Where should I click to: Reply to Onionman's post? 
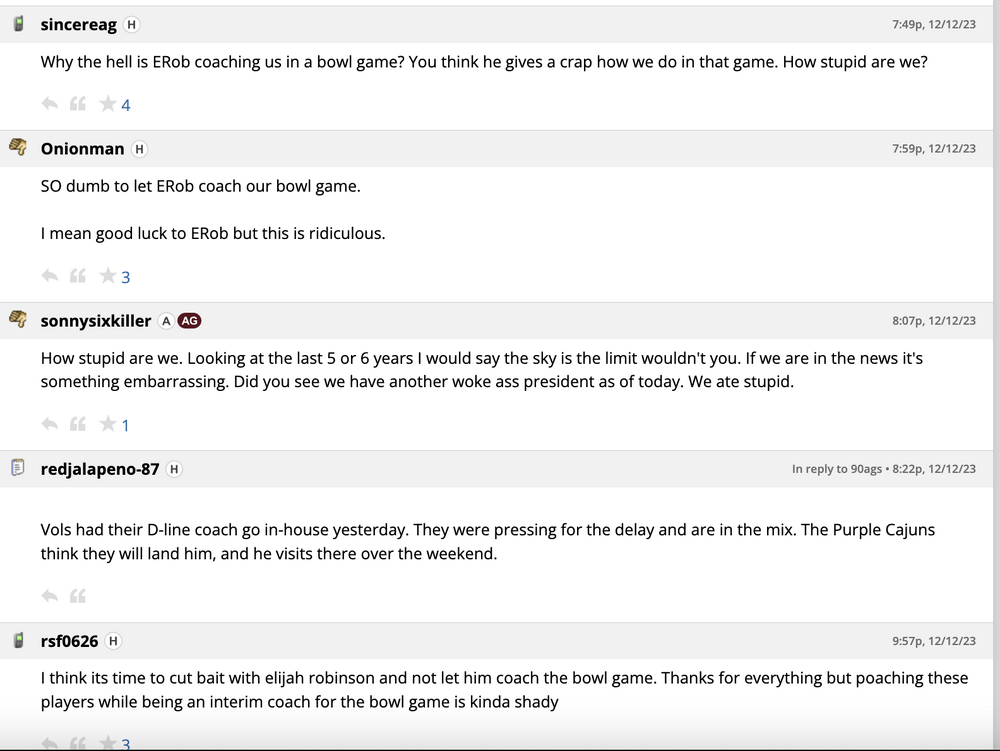pos(49,276)
